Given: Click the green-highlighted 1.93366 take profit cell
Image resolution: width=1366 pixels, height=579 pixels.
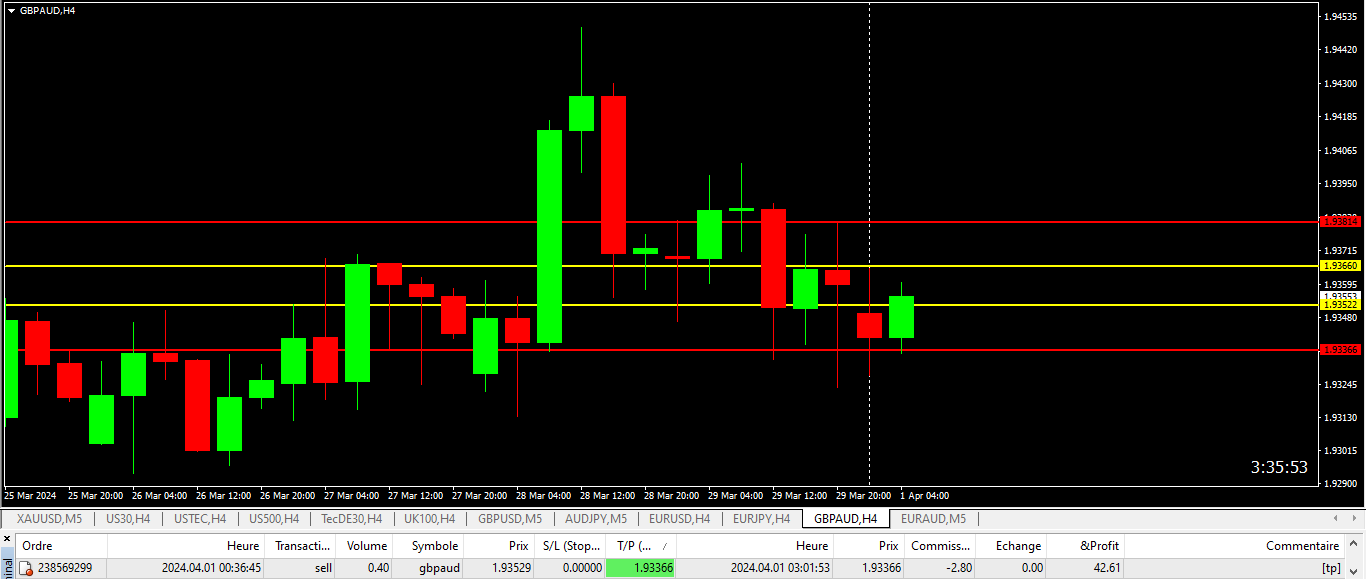Looking at the screenshot, I should coord(641,568).
